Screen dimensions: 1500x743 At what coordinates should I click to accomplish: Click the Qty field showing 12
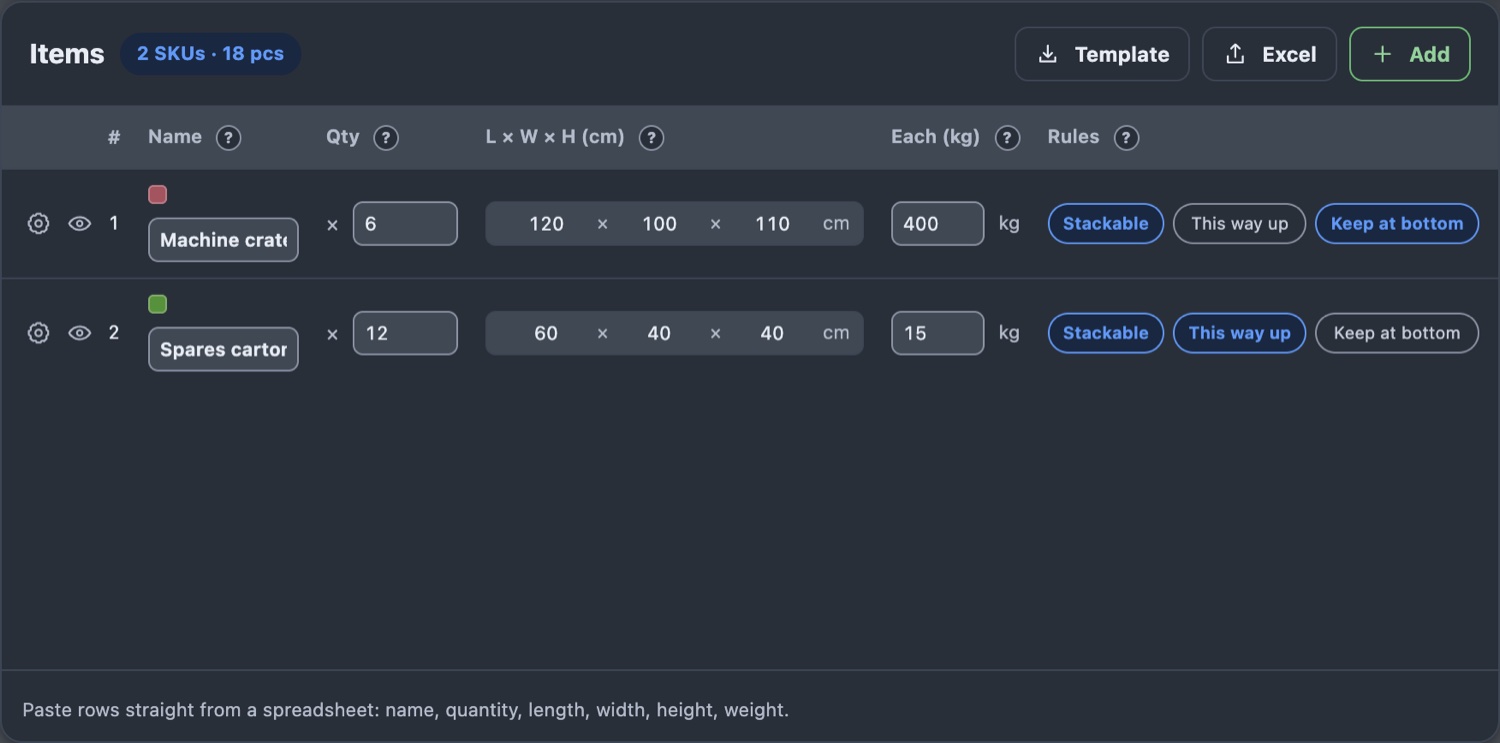click(x=405, y=333)
